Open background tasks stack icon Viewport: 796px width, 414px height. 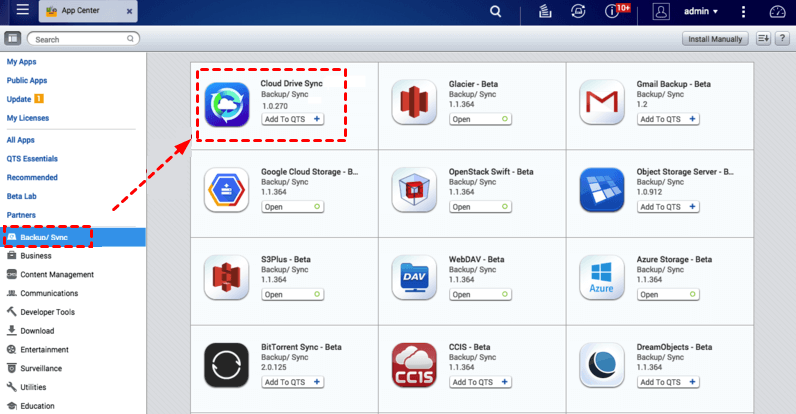point(545,11)
